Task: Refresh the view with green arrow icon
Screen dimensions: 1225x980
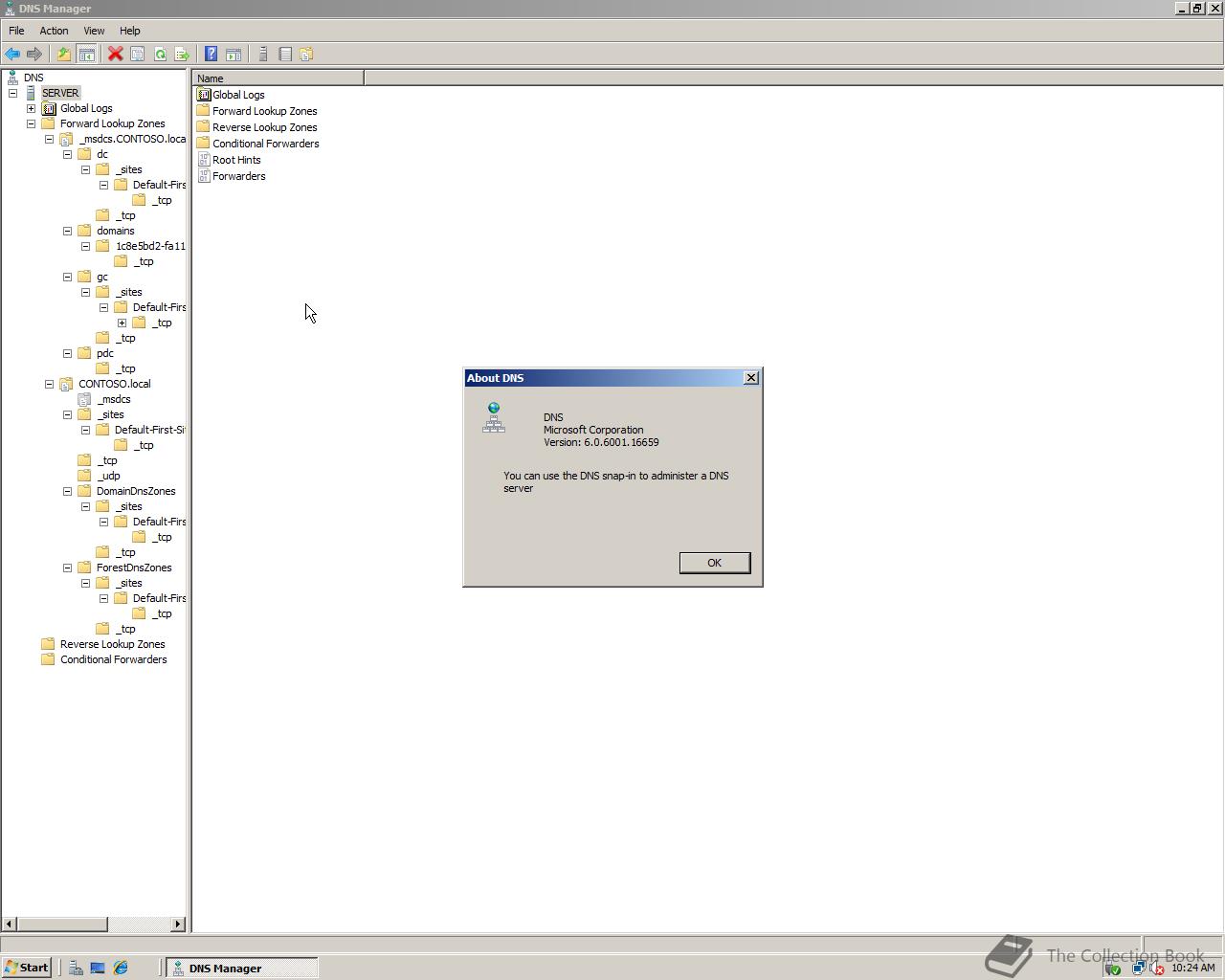Action: (160, 55)
